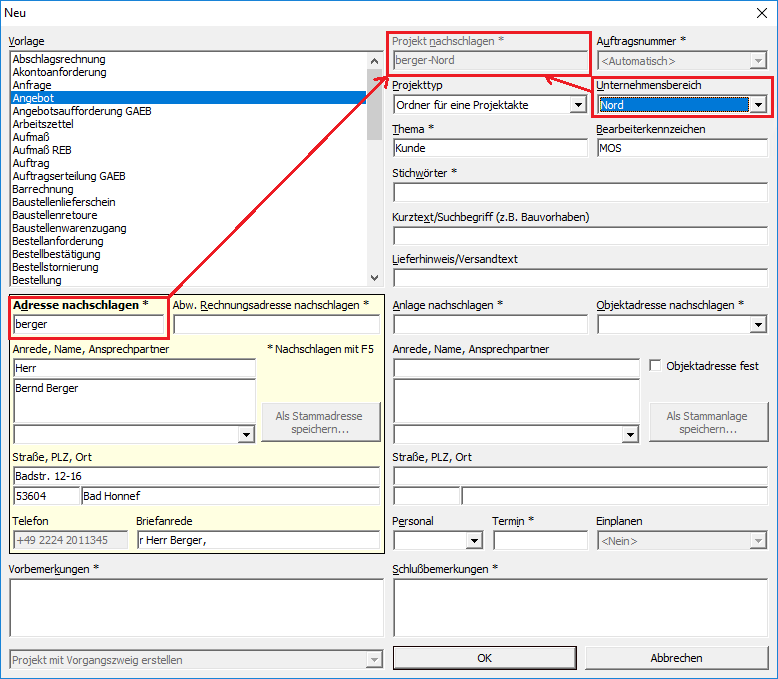The image size is (778, 679).
Task: Click the Vorbemerkungen text area
Action: [196, 607]
